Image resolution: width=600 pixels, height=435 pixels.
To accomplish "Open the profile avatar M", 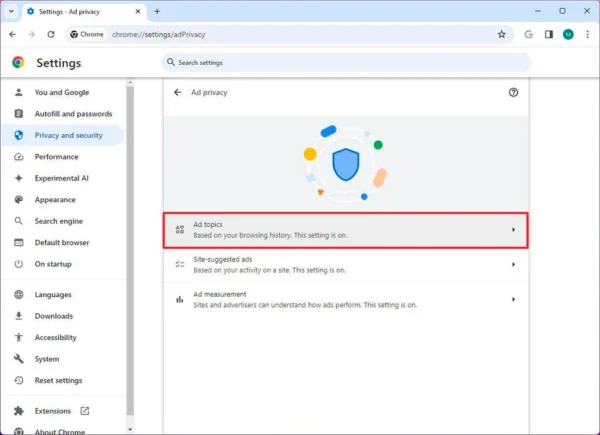I will [568, 34].
